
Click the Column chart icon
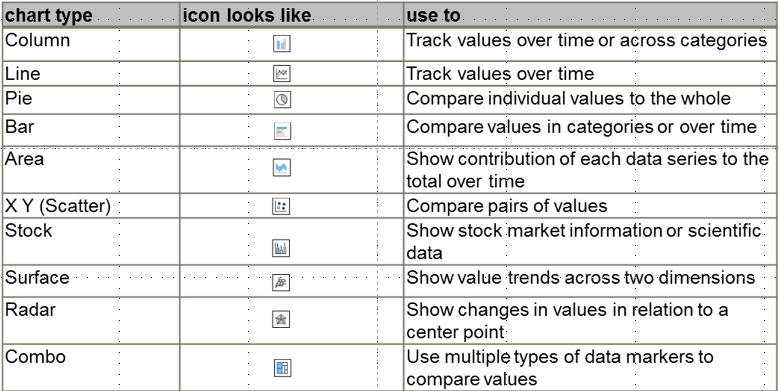[x=282, y=43]
